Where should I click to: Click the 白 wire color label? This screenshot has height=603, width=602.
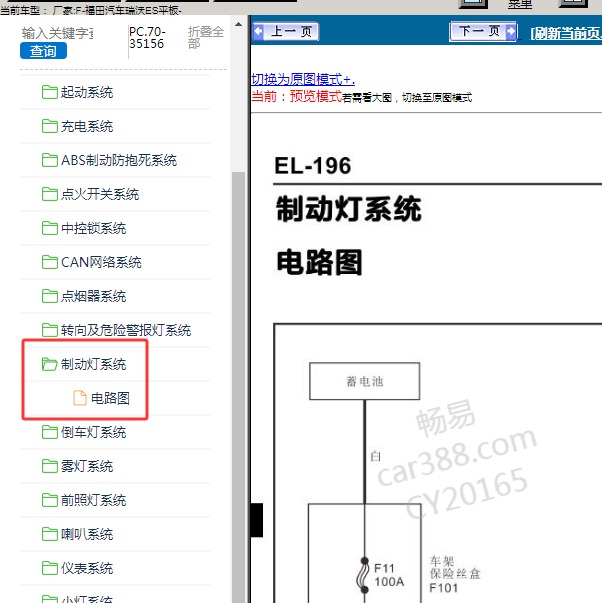point(375,456)
